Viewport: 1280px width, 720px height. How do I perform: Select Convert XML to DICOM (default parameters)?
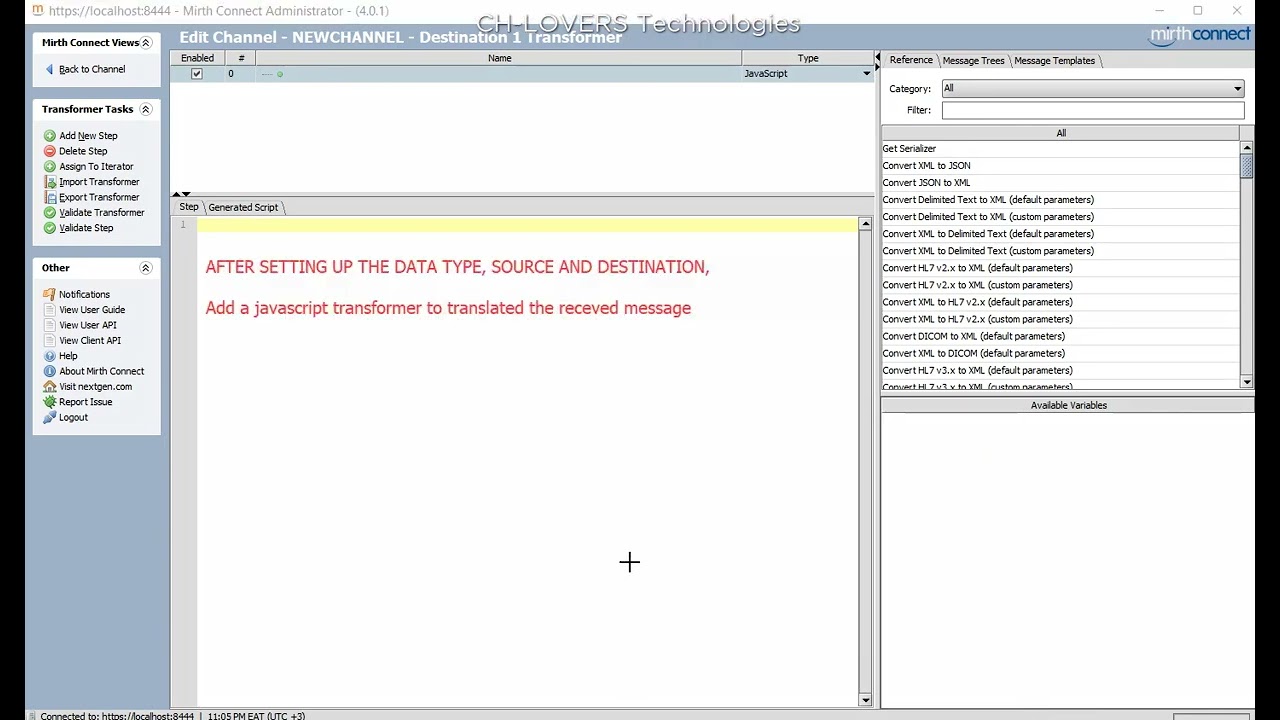(1060, 353)
